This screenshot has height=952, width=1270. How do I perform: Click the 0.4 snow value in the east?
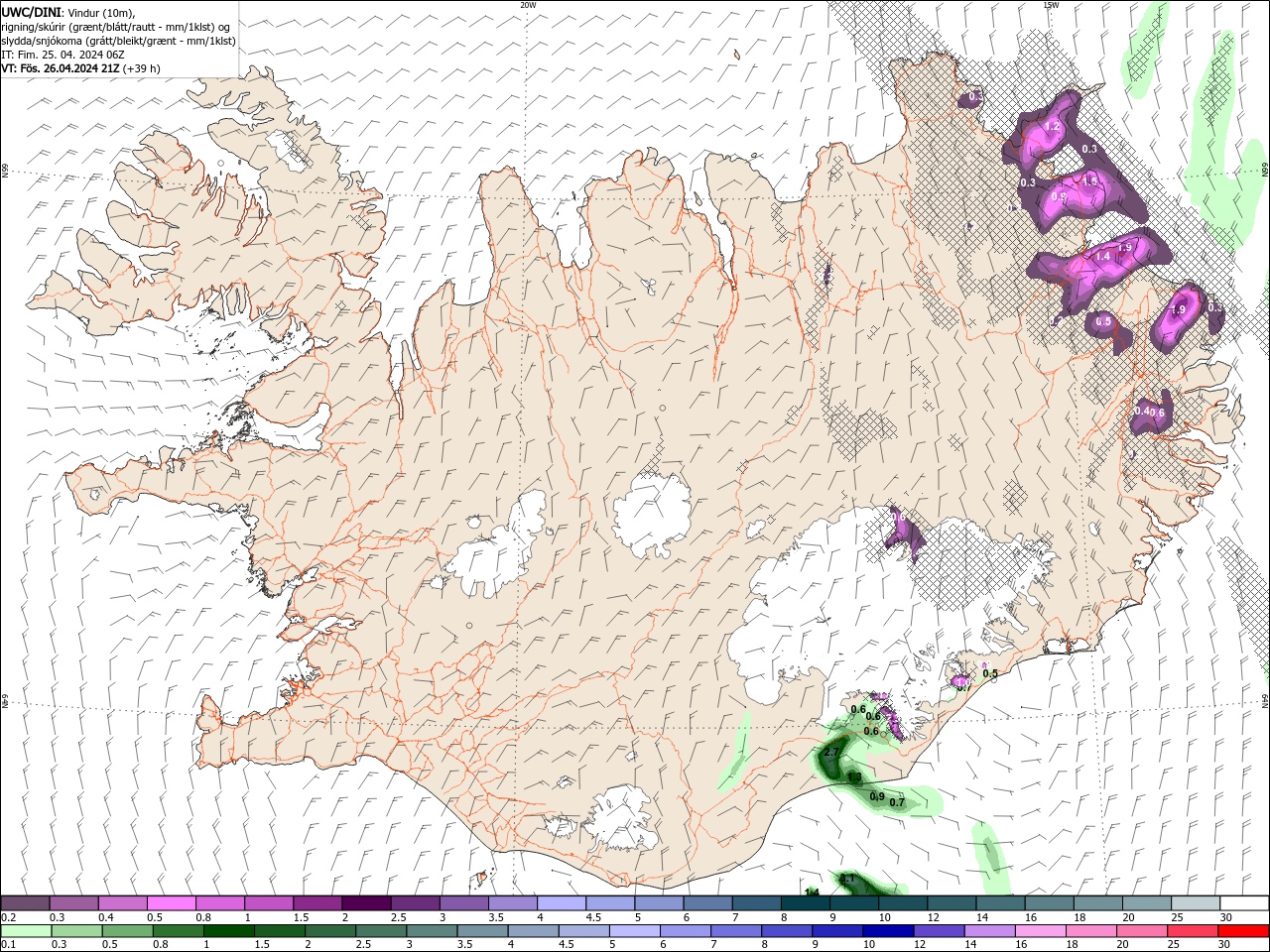click(1143, 411)
